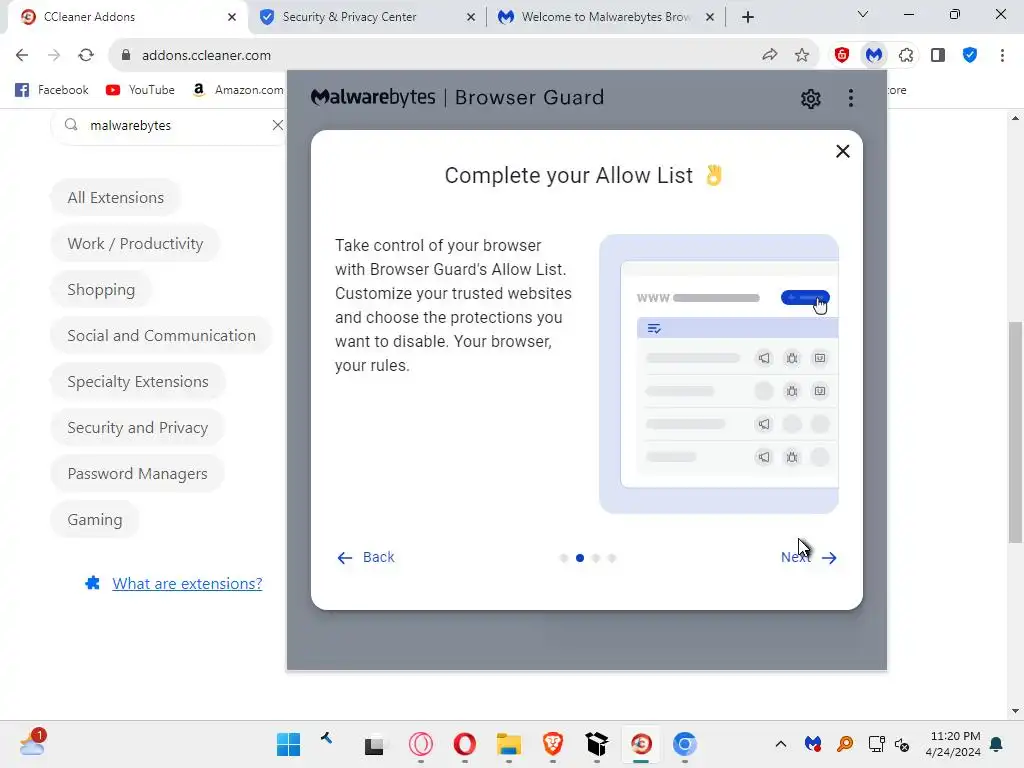The width and height of the screenshot is (1024, 768).
Task: Show hidden system tray icons
Action: pyautogui.click(x=780, y=744)
